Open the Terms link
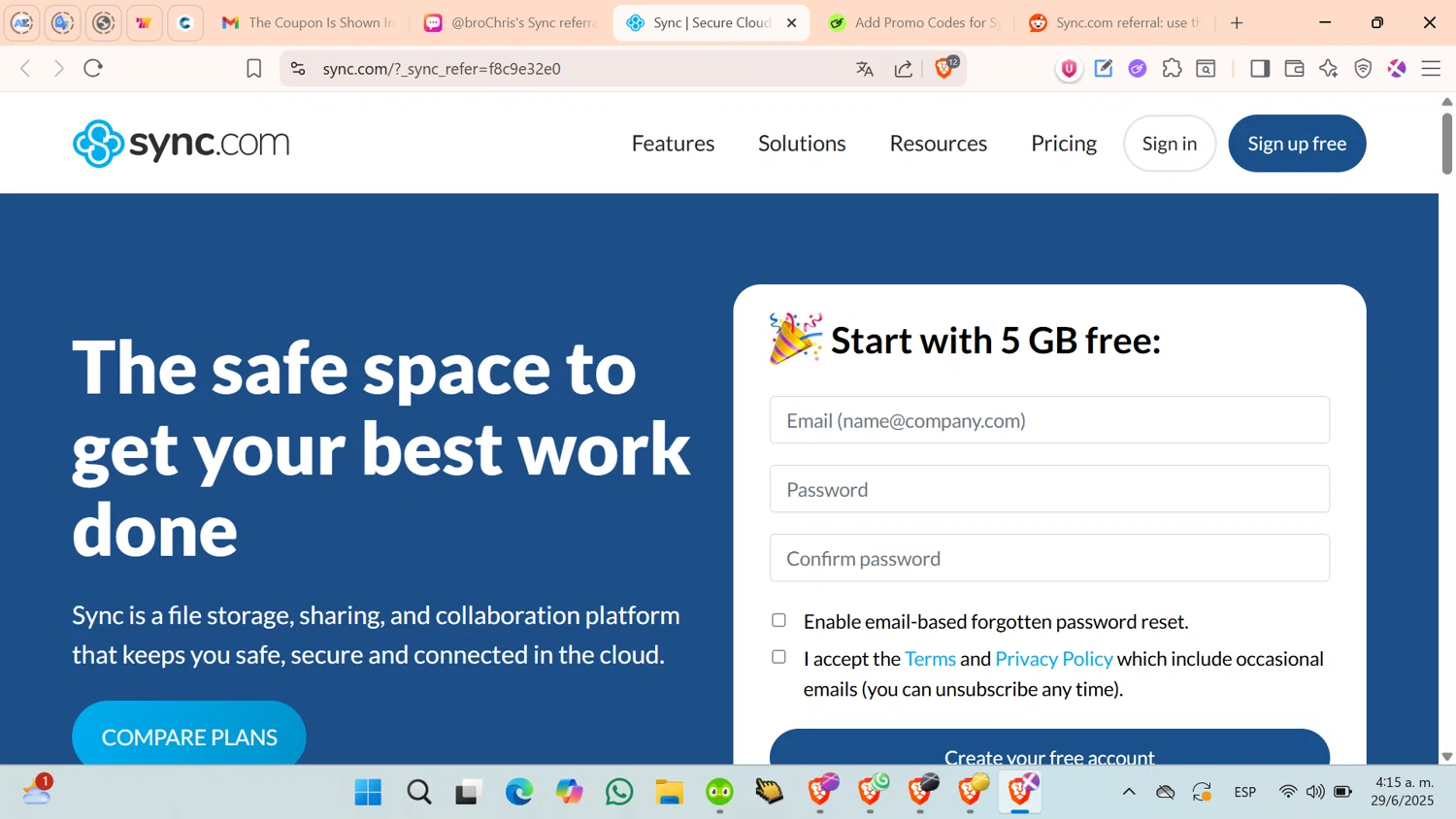This screenshot has height=819, width=1456. click(930, 659)
